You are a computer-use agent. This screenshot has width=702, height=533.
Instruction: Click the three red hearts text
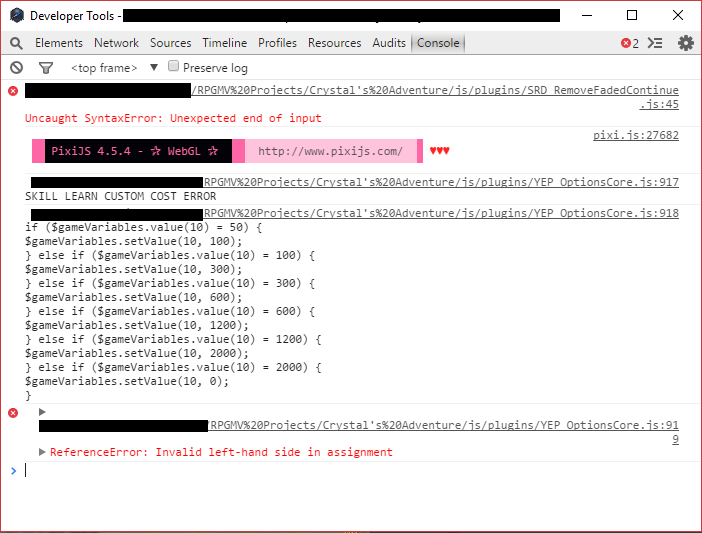[439, 151]
